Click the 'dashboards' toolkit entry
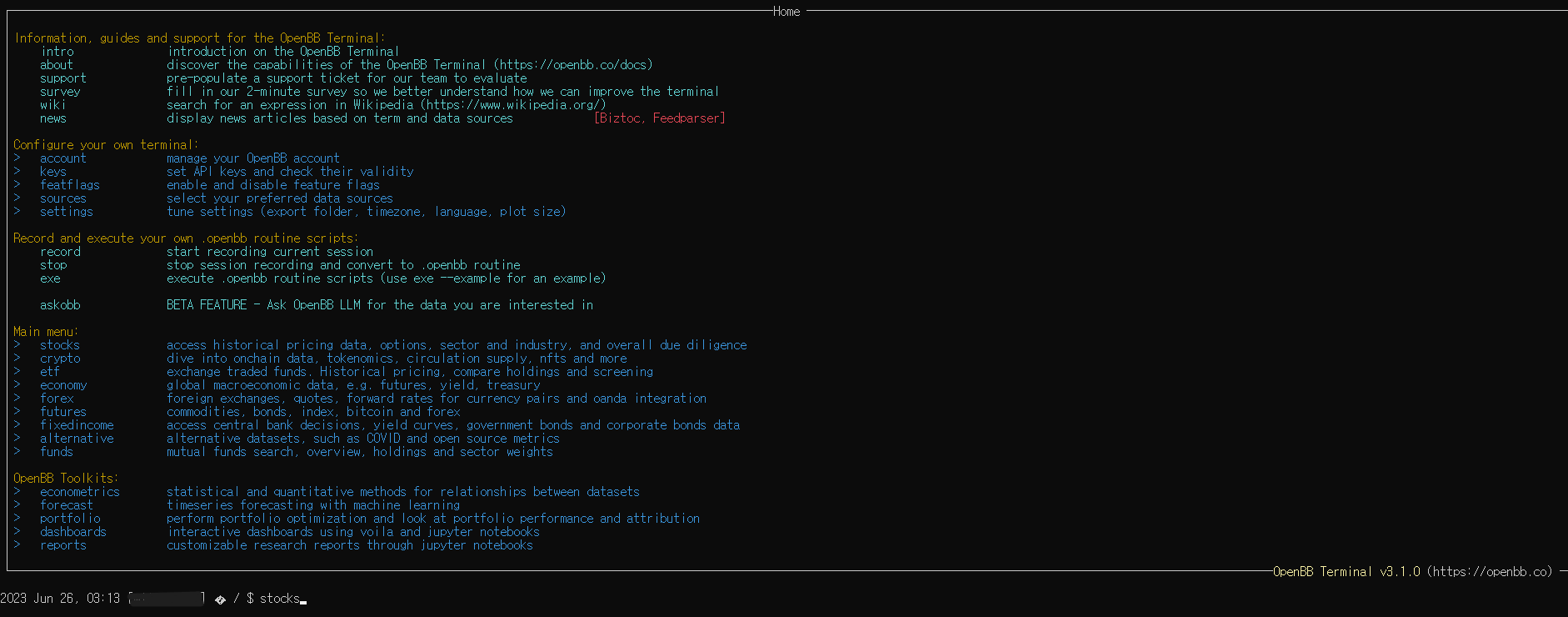 73,532
